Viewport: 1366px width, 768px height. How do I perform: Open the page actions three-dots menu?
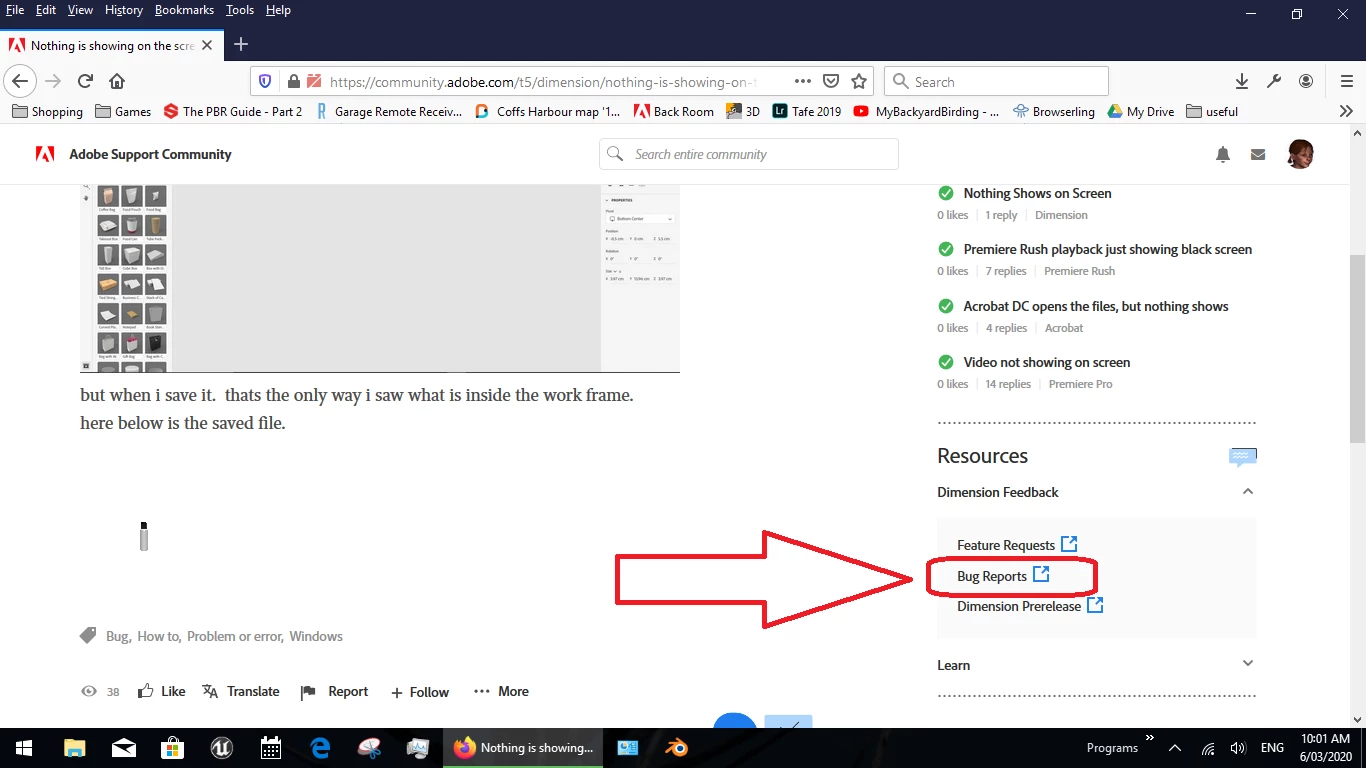pyautogui.click(x=803, y=82)
